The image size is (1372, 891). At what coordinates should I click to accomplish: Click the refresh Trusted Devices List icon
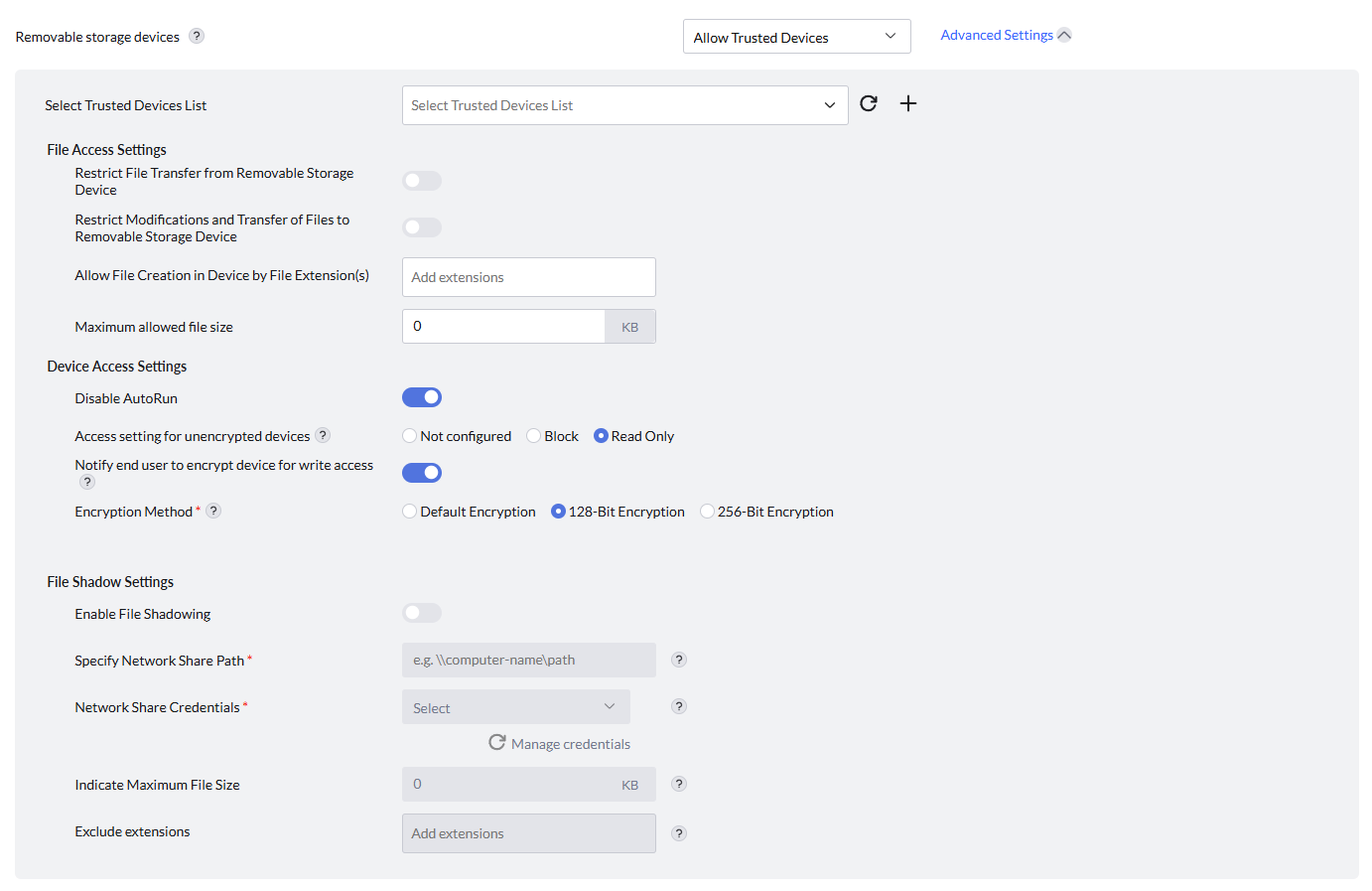tap(869, 104)
